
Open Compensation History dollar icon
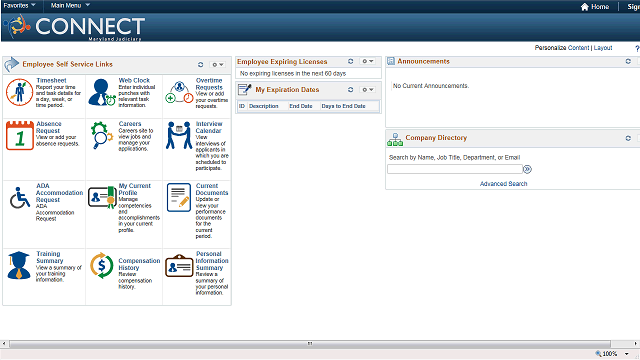(102, 265)
